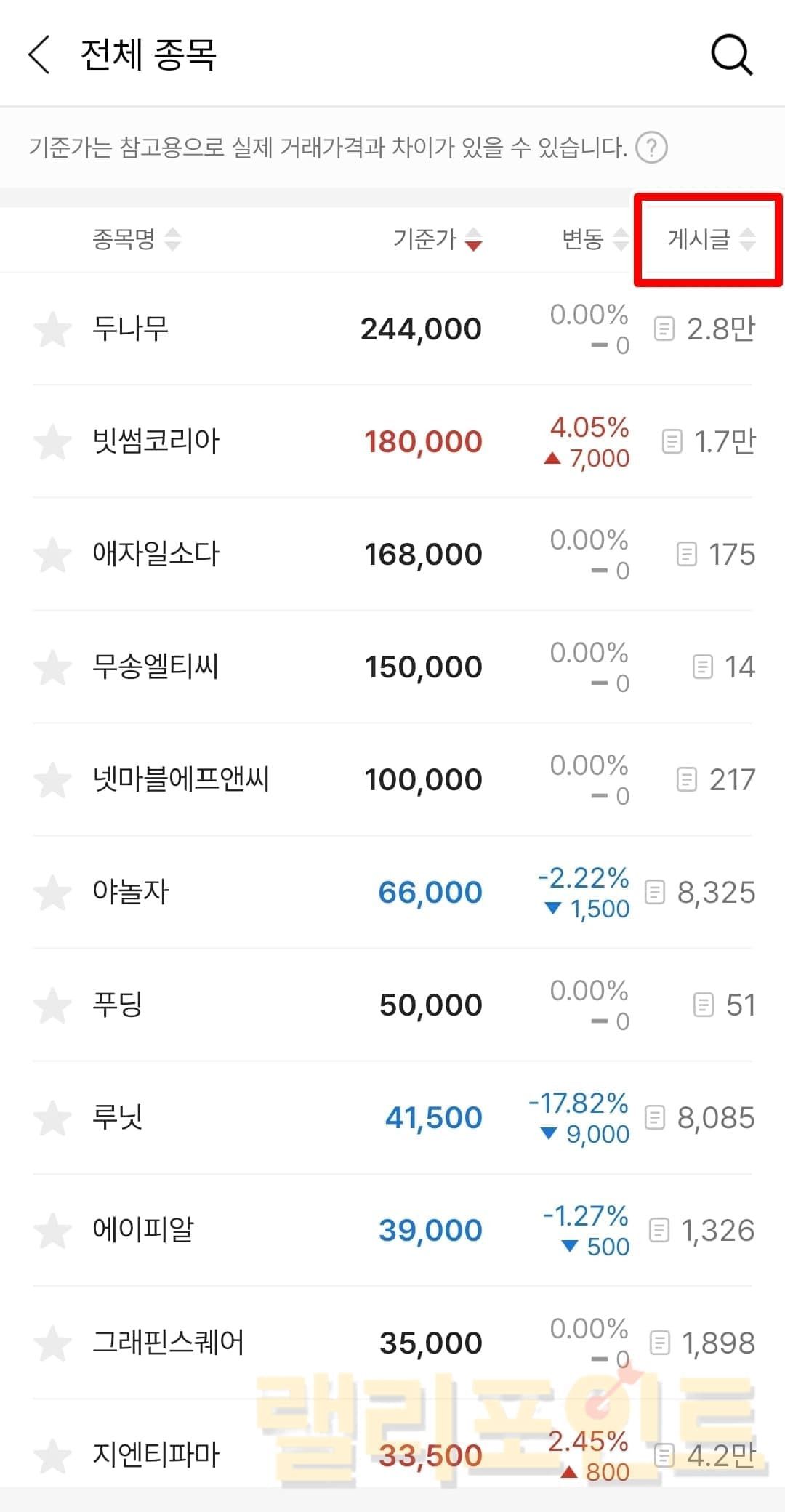This screenshot has width=785, height=1512.
Task: Star the 넷마블에프앤씨 stock
Action: point(53,780)
